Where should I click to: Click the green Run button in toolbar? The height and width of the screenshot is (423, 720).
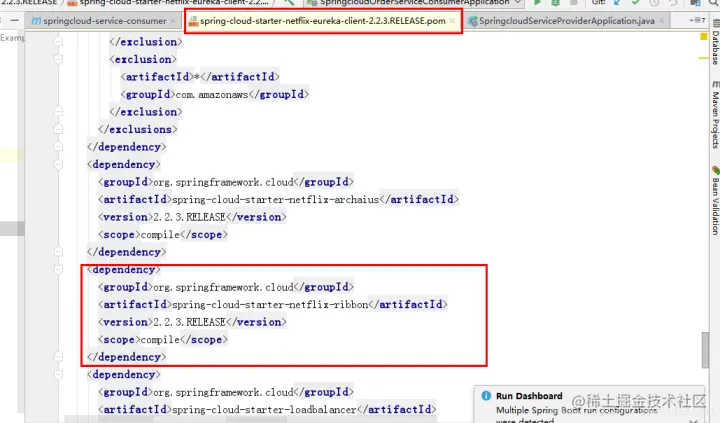point(537,2)
